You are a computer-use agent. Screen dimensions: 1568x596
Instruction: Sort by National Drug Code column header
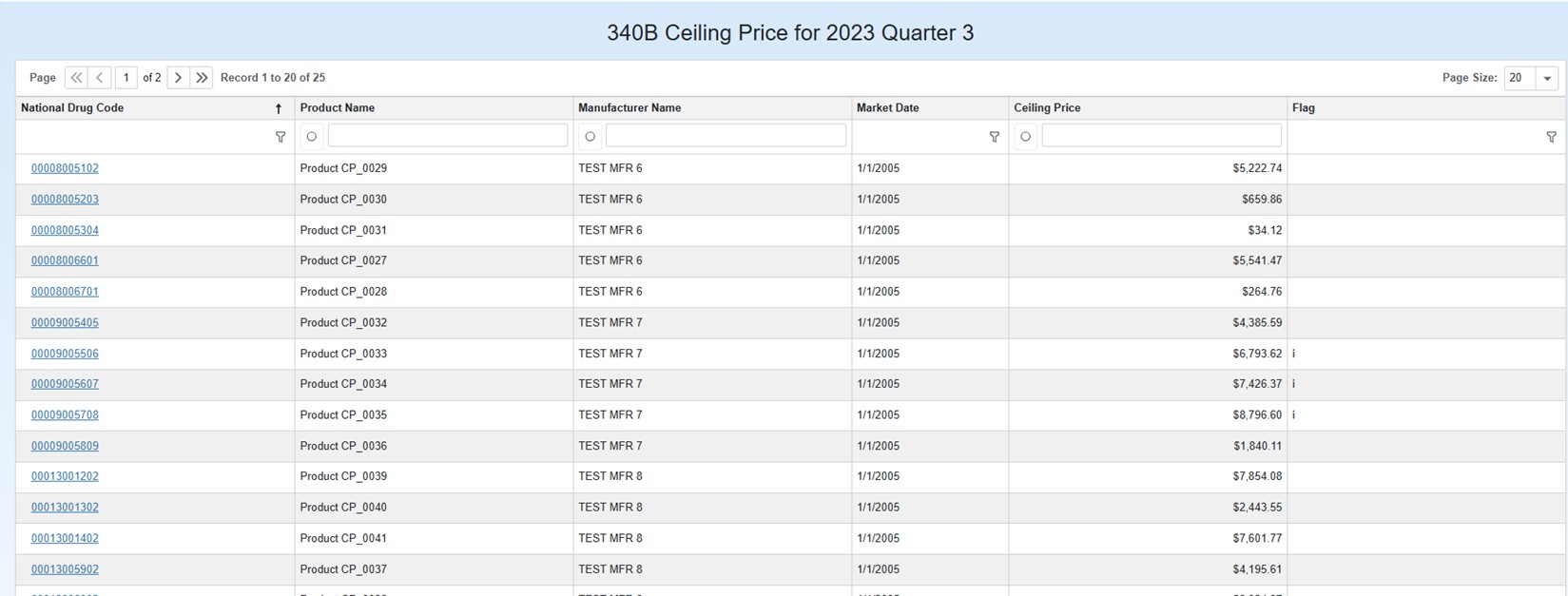click(x=72, y=108)
